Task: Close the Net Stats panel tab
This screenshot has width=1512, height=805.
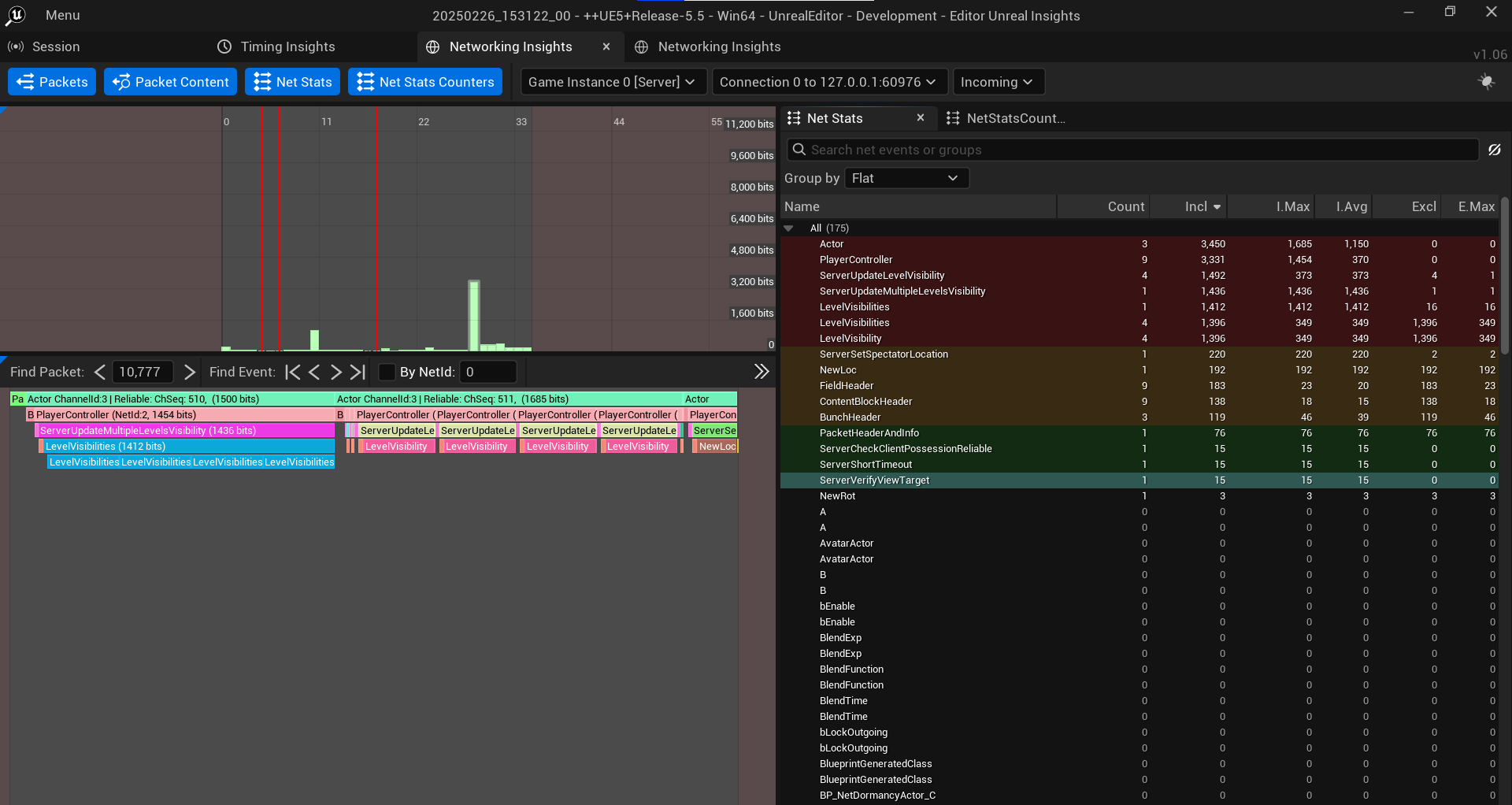Action: (920, 118)
